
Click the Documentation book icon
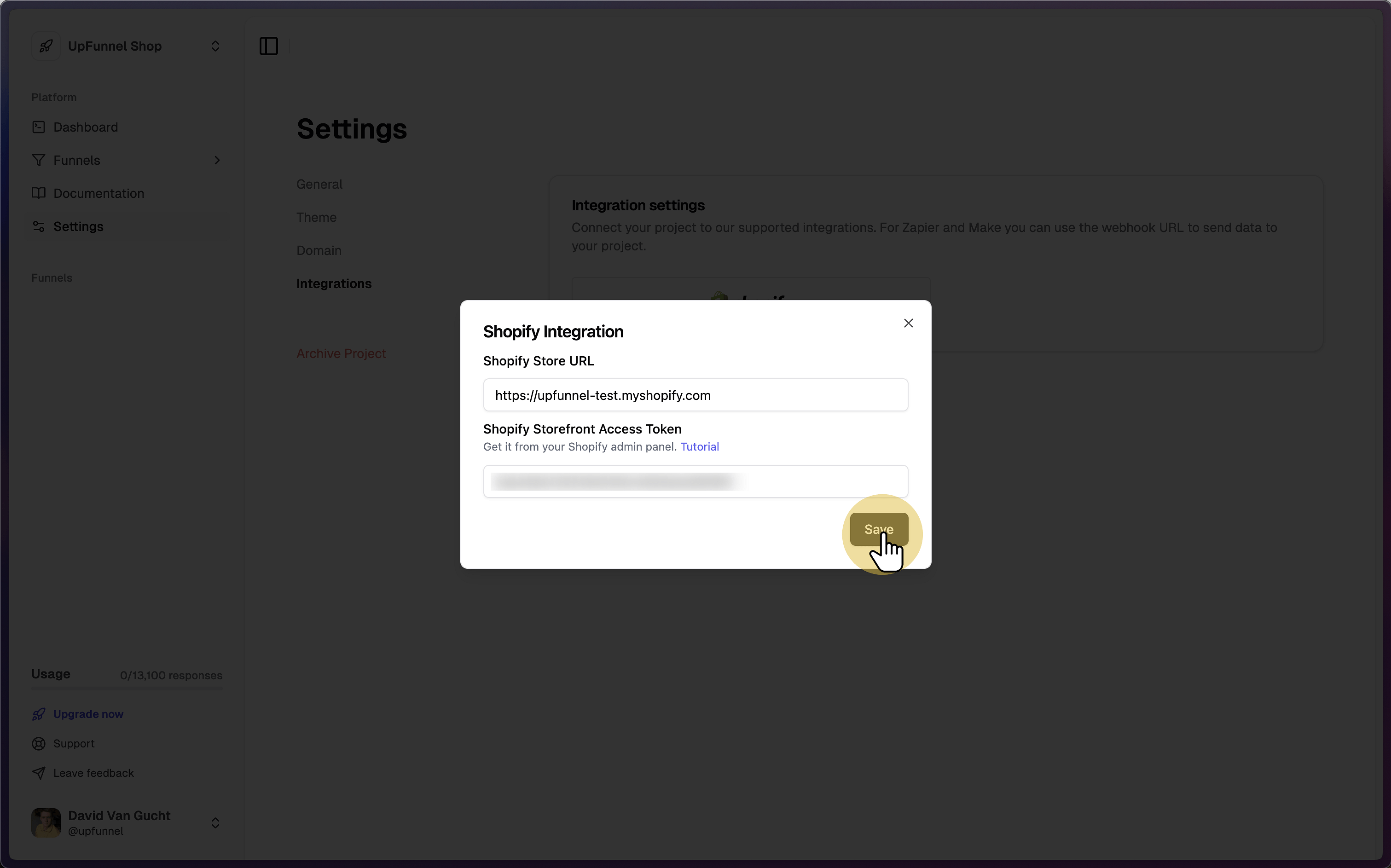click(39, 193)
